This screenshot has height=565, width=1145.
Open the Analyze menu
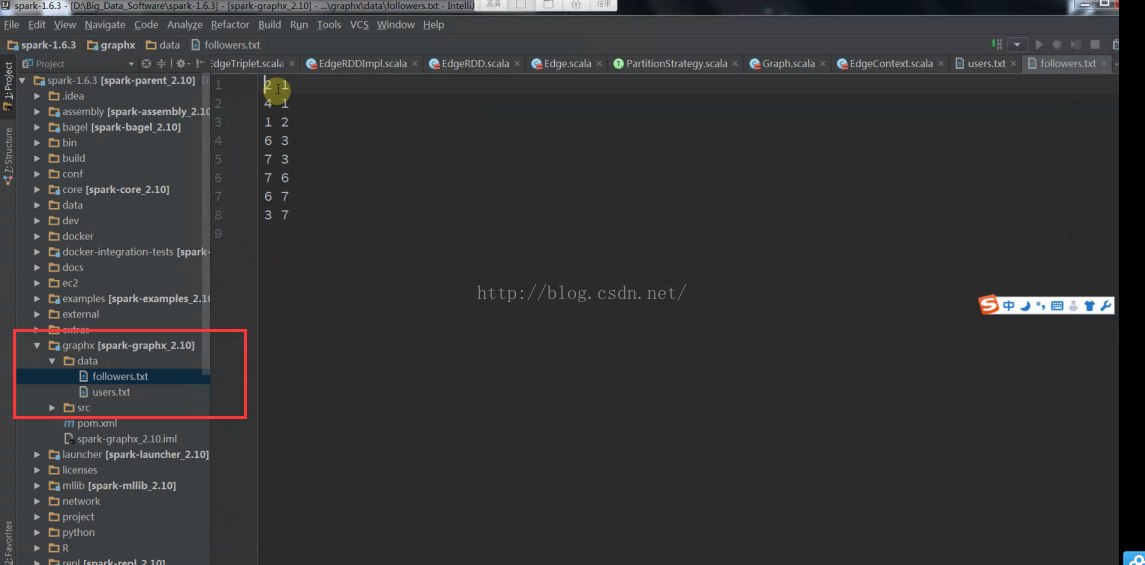pyautogui.click(x=185, y=24)
